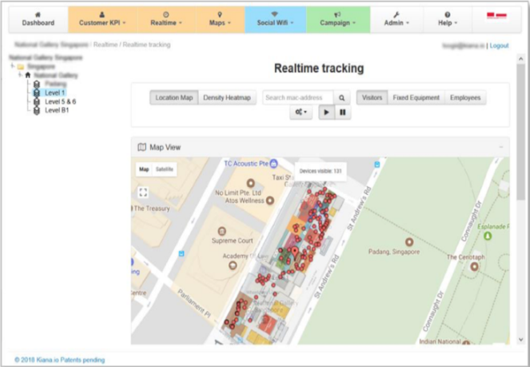Screen dimensions: 530x367
Task: Click the home icon in site tree
Action: 28,75
